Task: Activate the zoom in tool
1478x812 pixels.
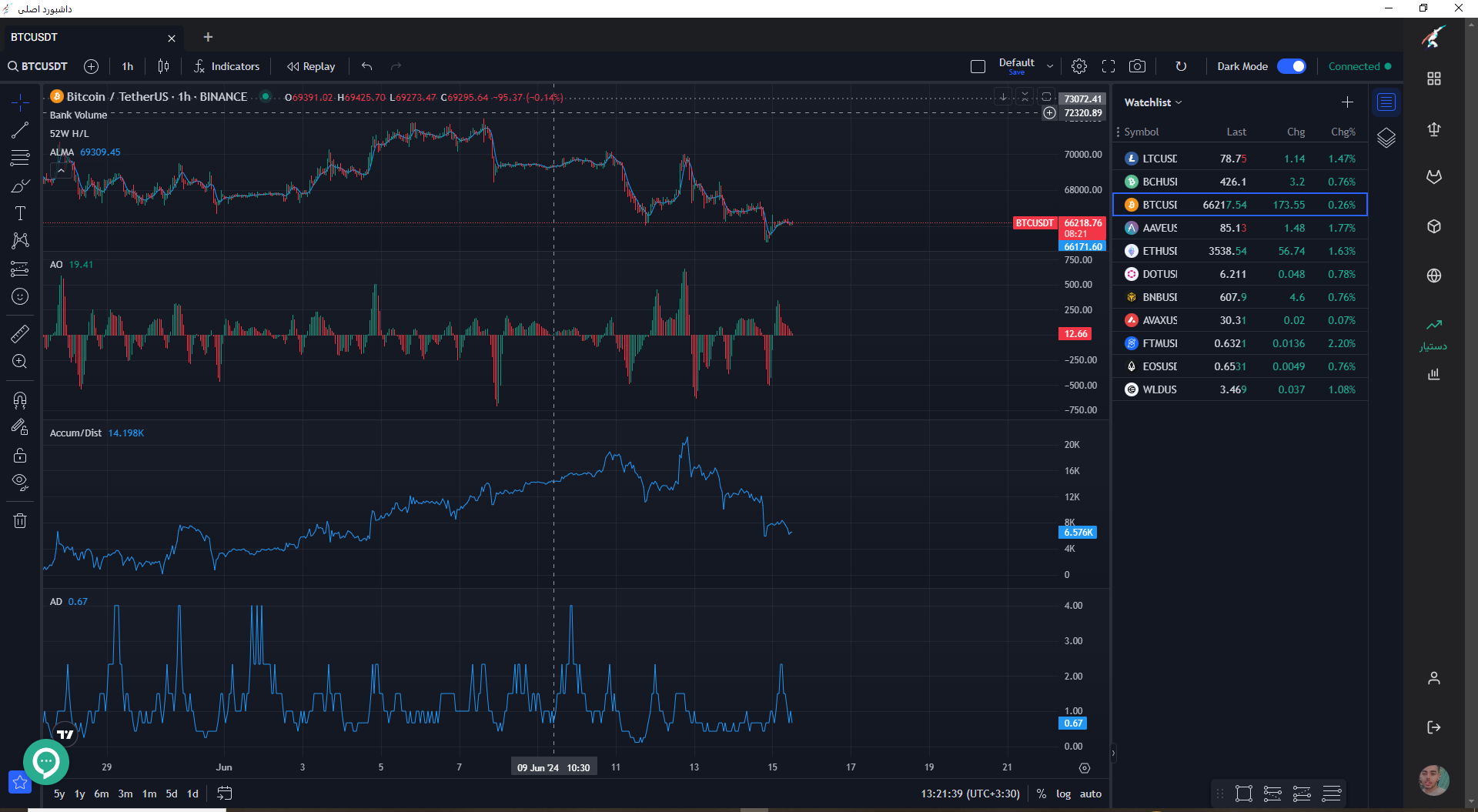Action: 20,361
